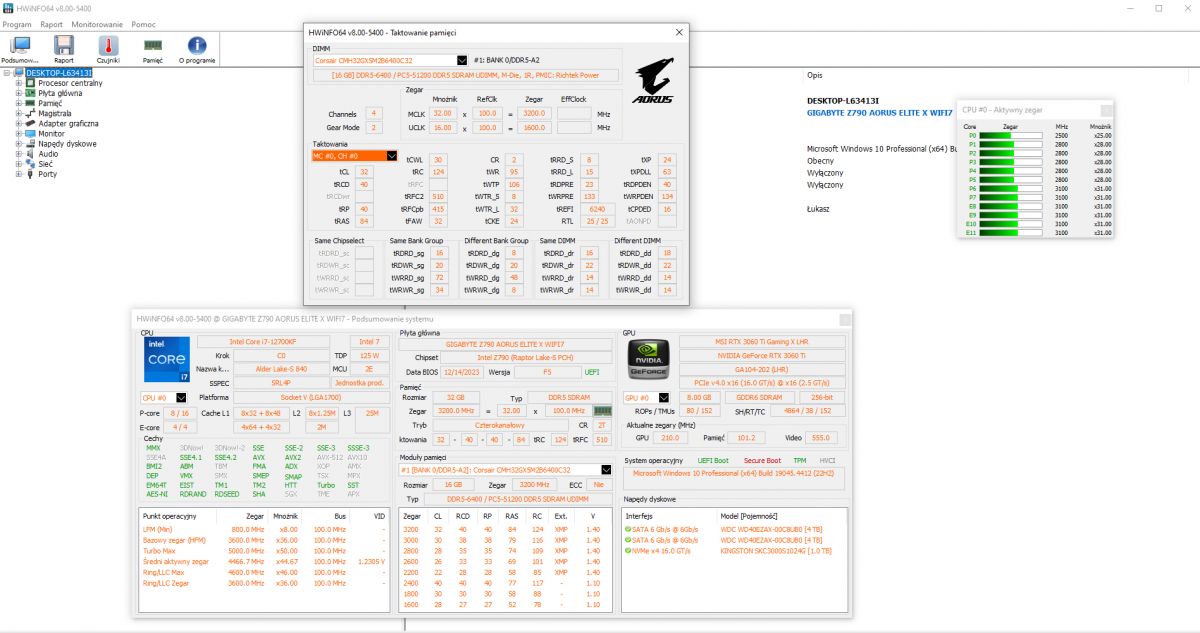Open the Raport menu

coord(51,23)
